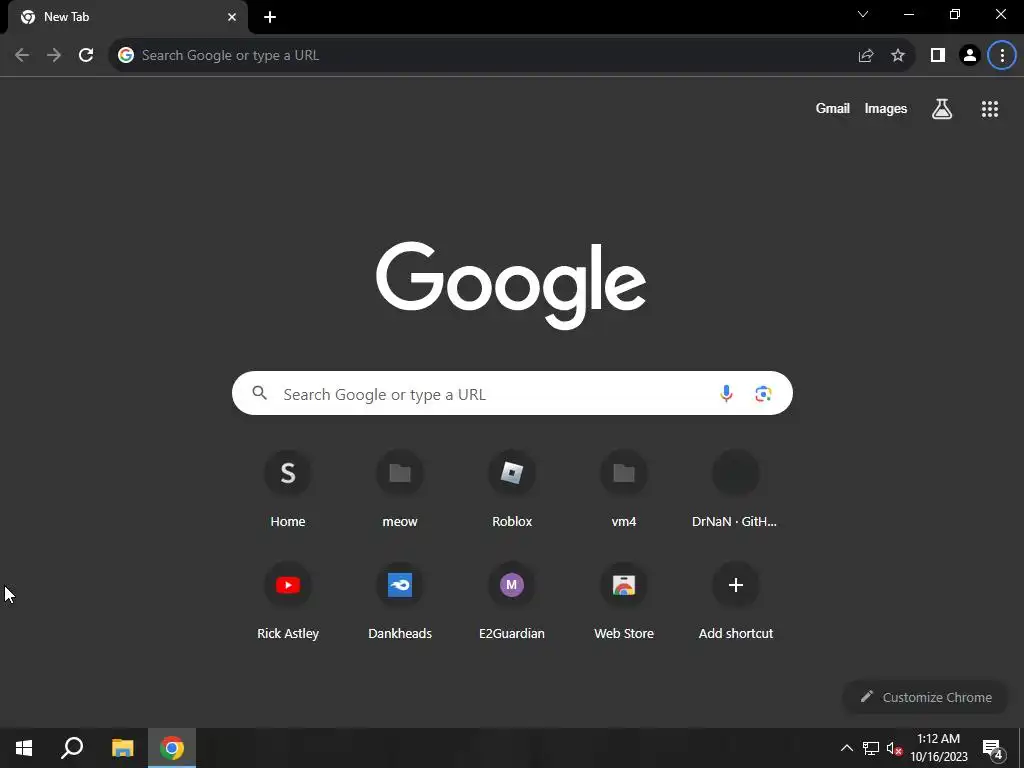Open Search Labs flask icon
Viewport: 1024px width, 768px height.
942,109
